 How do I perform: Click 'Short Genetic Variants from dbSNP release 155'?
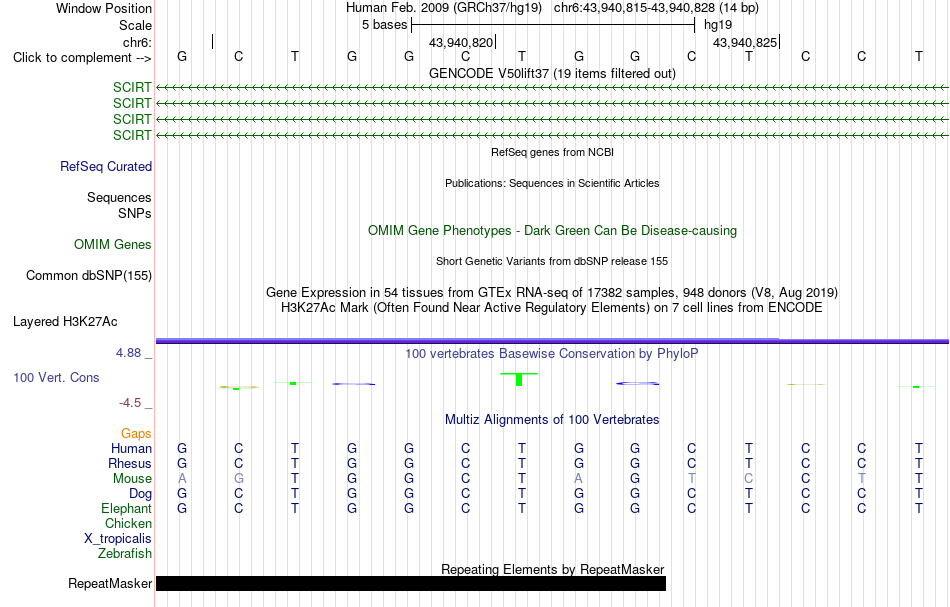coord(552,261)
